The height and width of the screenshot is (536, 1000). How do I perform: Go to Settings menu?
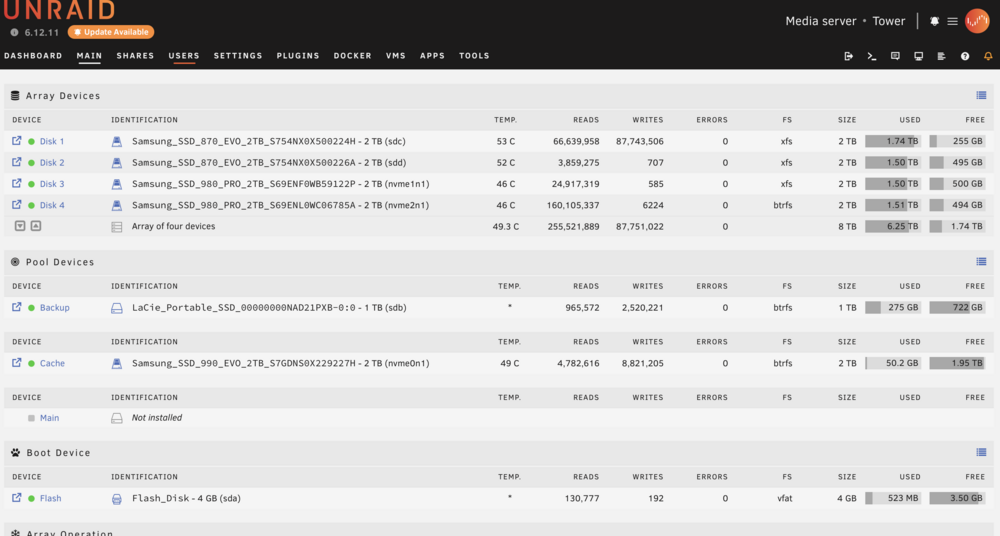[x=238, y=56]
